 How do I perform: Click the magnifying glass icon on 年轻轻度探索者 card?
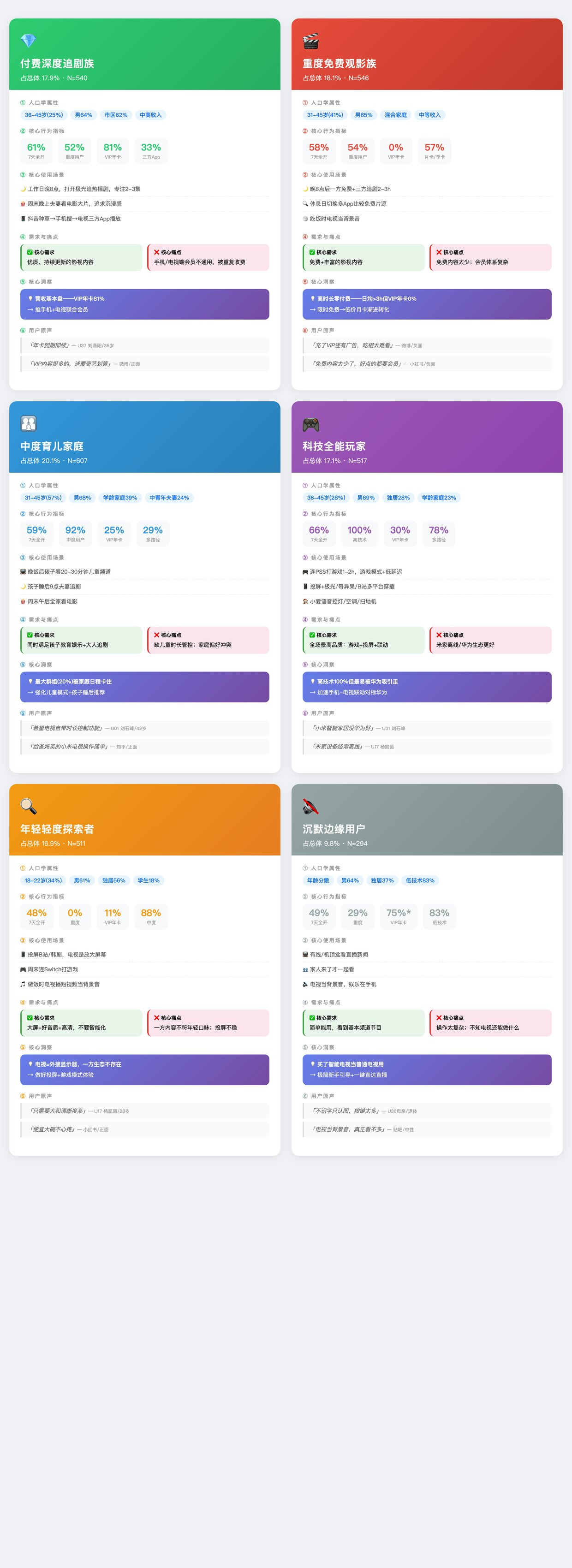pos(29,807)
